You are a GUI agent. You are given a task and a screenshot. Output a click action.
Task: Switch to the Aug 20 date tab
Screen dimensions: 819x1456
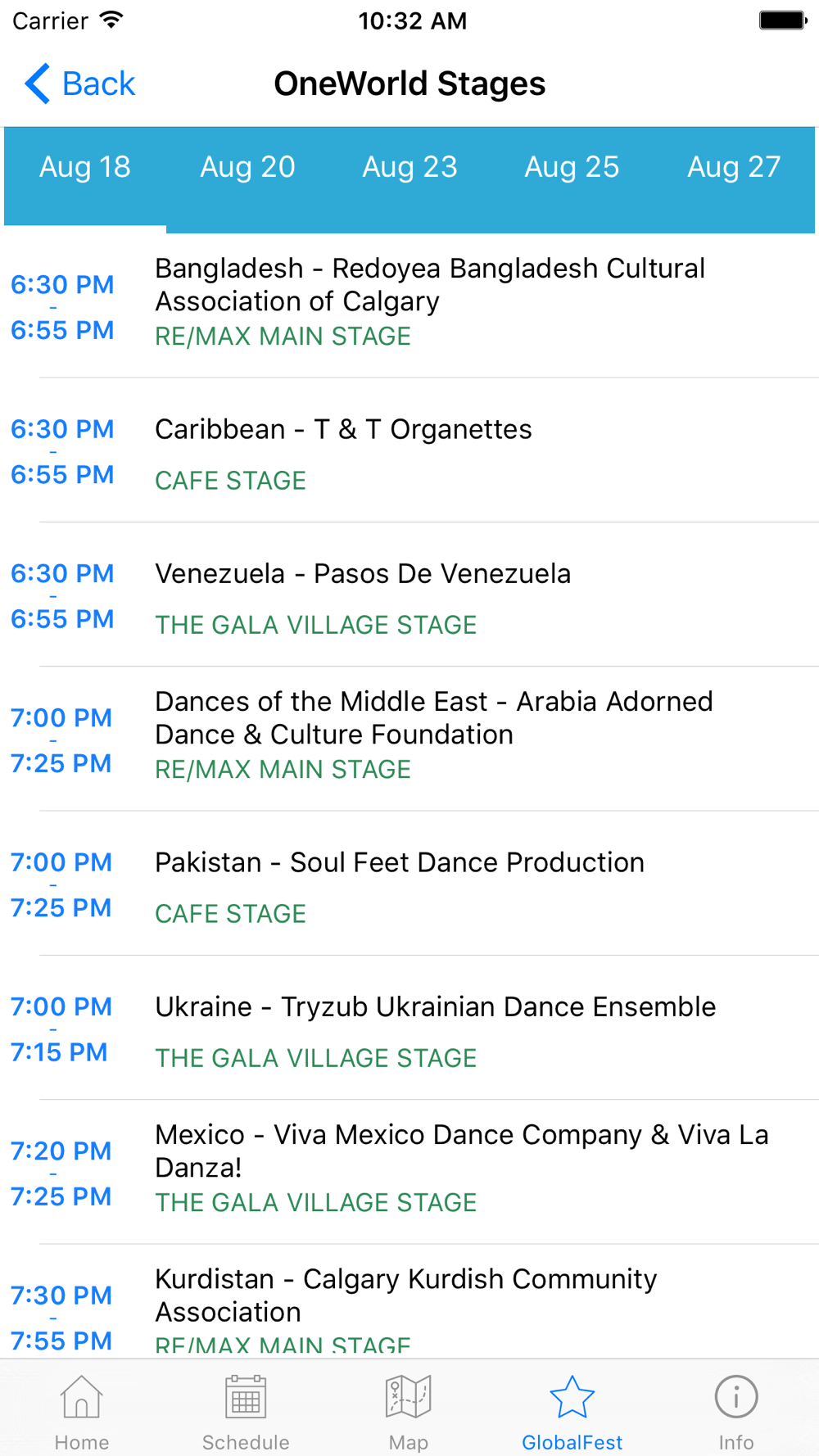click(x=247, y=167)
